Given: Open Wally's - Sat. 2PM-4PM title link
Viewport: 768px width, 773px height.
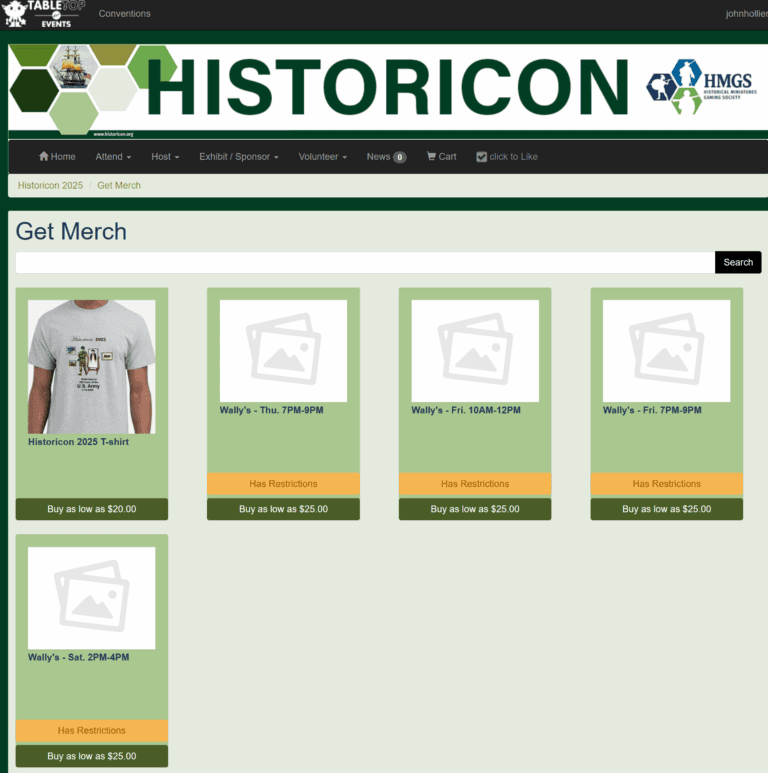Looking at the screenshot, I should [78, 657].
